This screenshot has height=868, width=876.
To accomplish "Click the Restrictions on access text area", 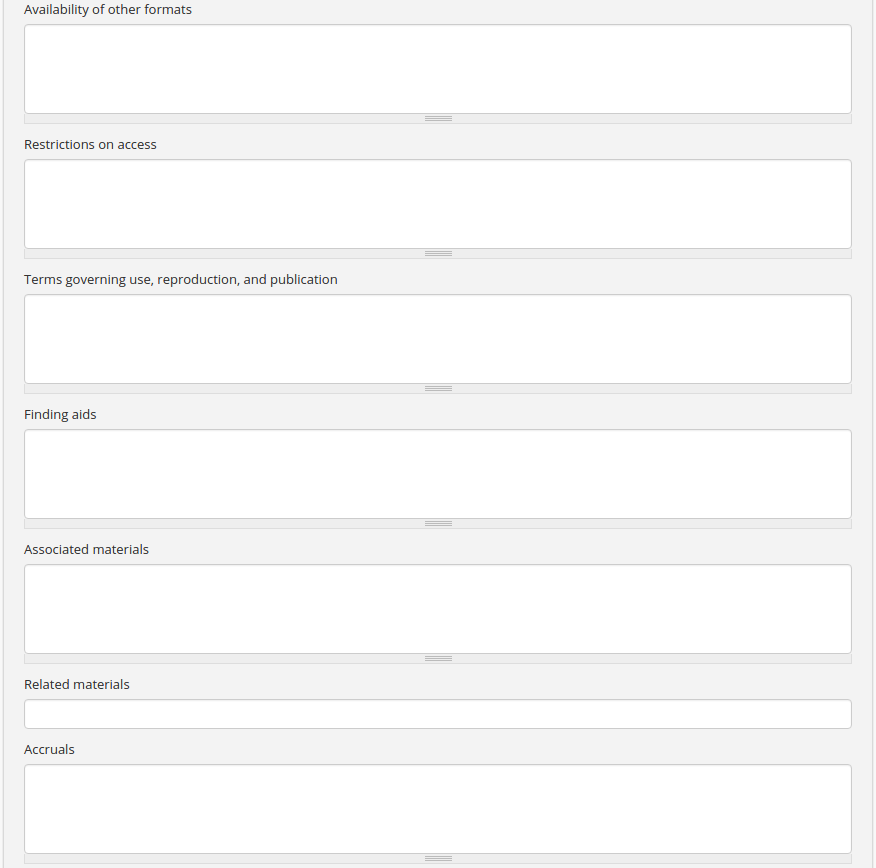I will coord(438,204).
